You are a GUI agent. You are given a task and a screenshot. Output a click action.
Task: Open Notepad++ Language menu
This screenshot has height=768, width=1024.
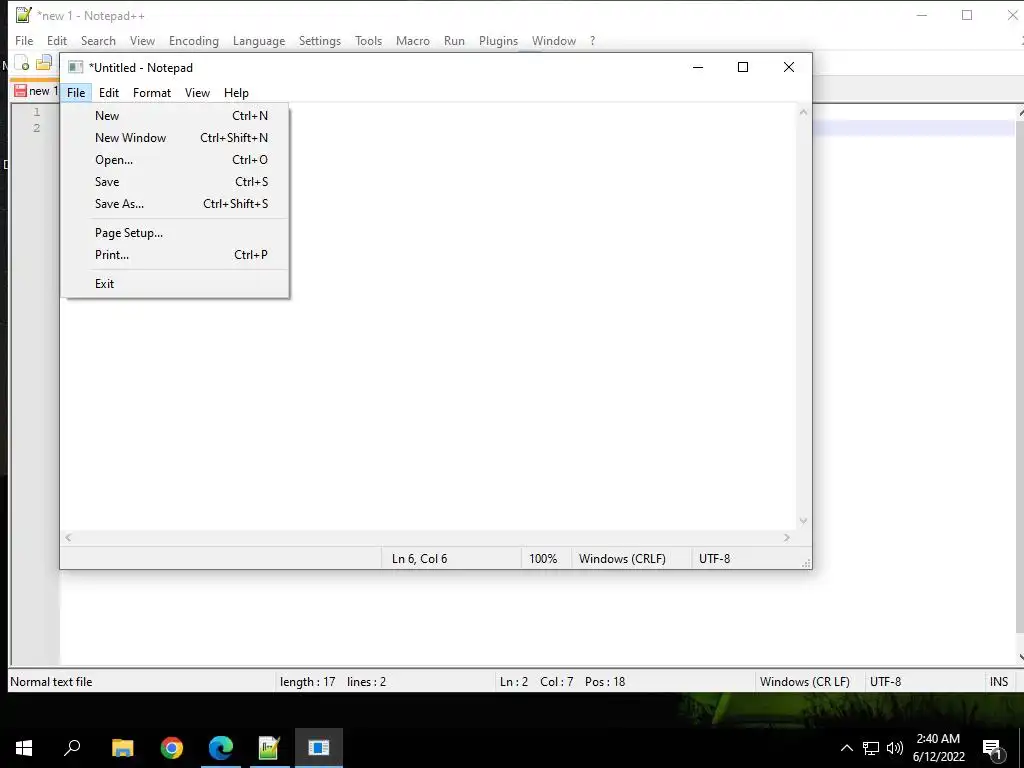[x=259, y=40]
